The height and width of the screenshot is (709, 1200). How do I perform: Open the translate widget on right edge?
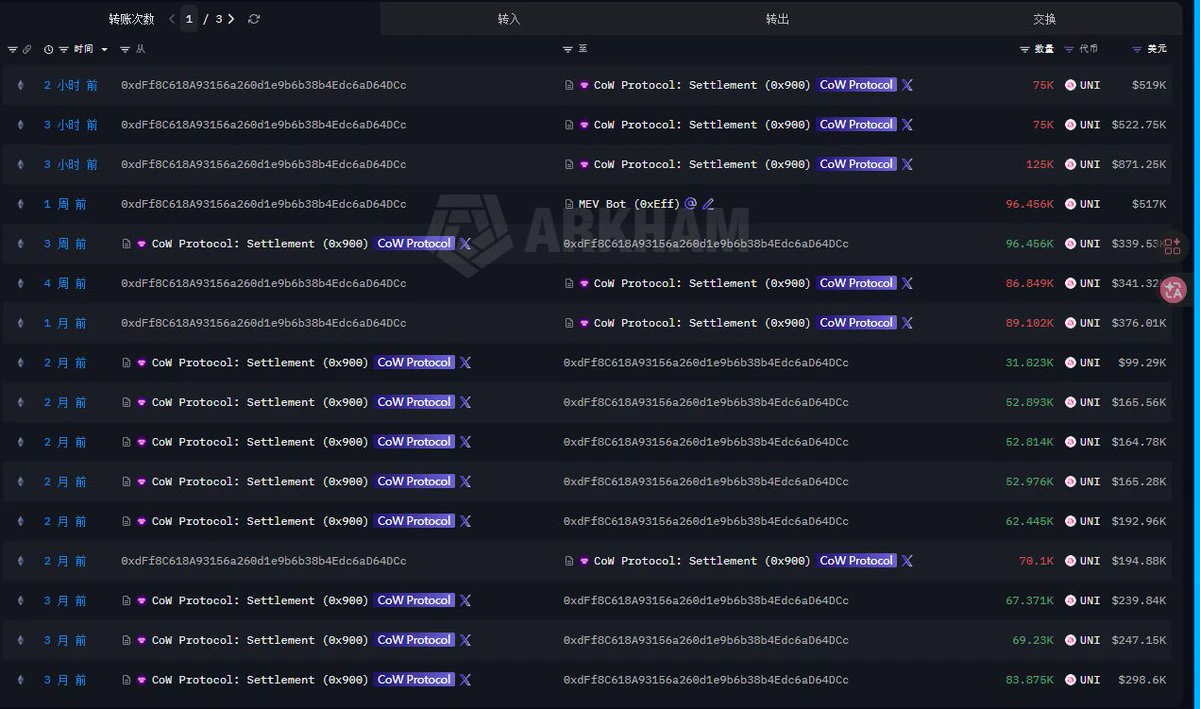(x=1173, y=290)
